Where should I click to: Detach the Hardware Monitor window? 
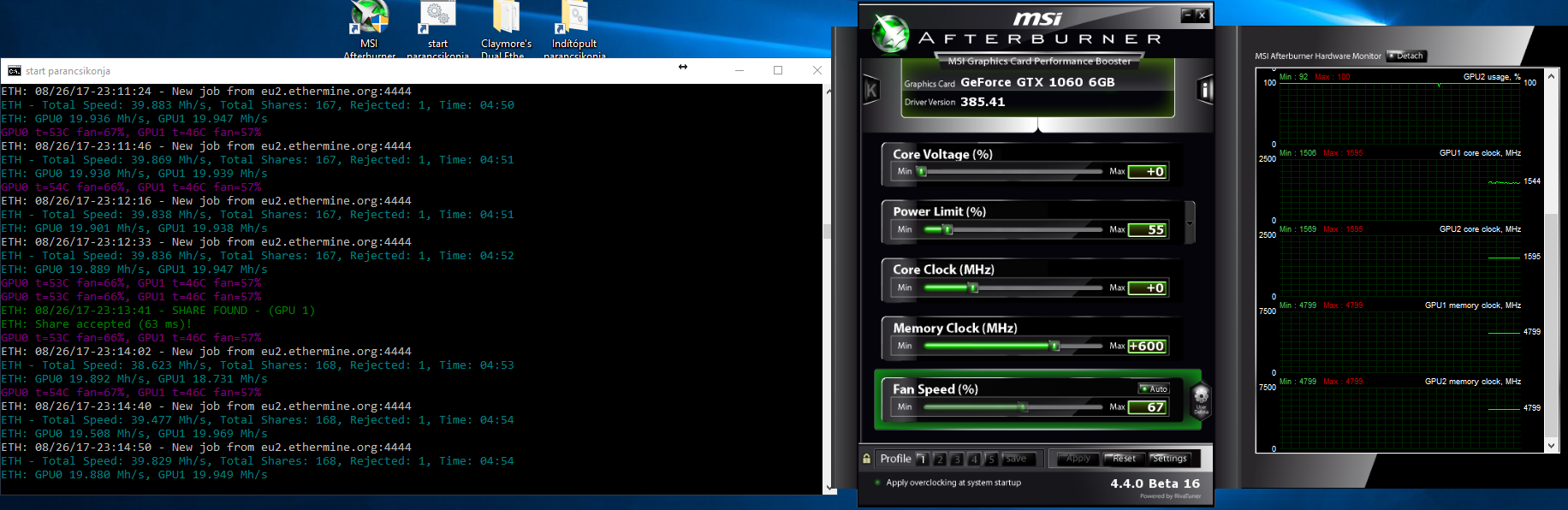point(1406,56)
